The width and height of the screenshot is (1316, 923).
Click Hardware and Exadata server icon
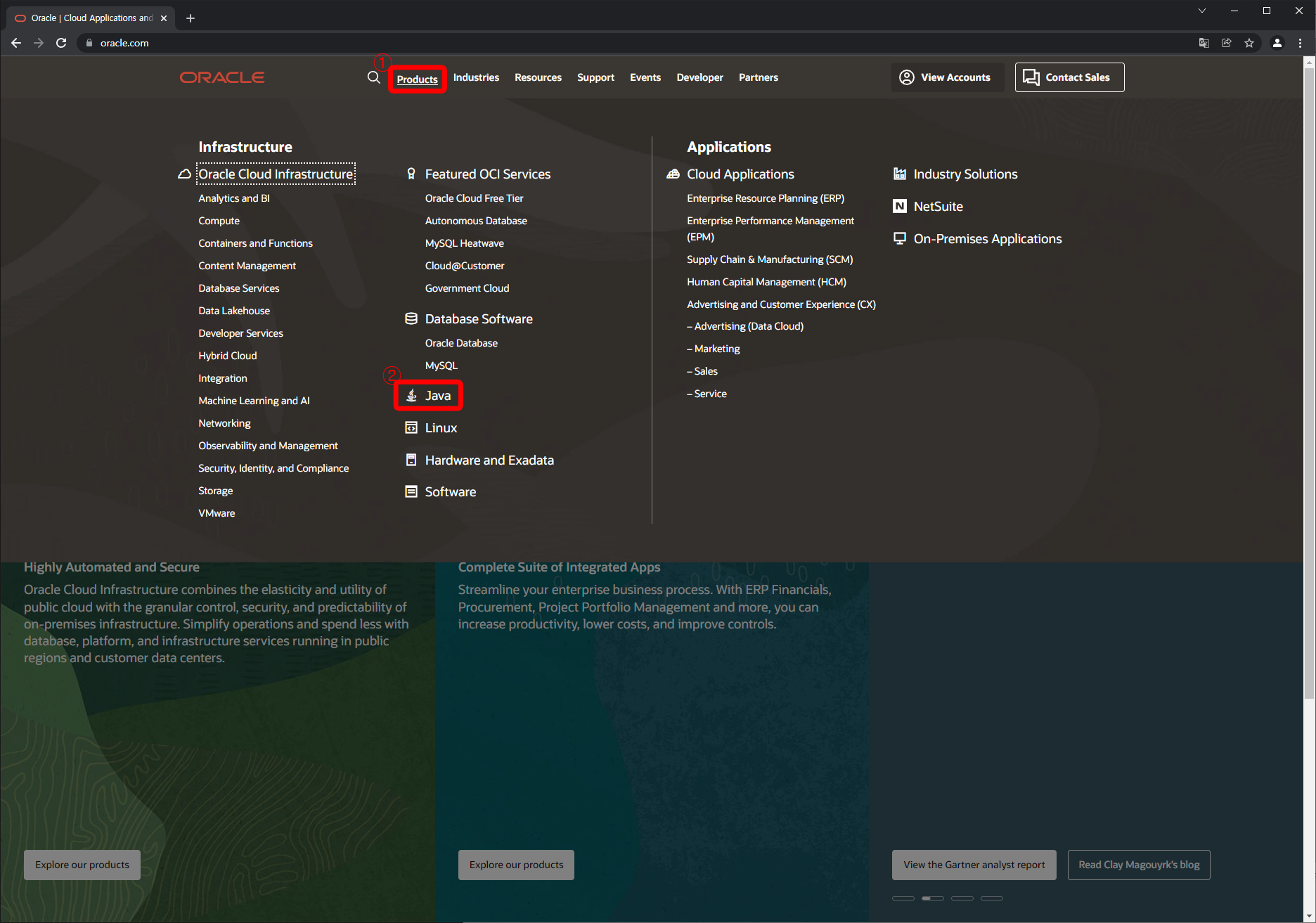coord(411,460)
